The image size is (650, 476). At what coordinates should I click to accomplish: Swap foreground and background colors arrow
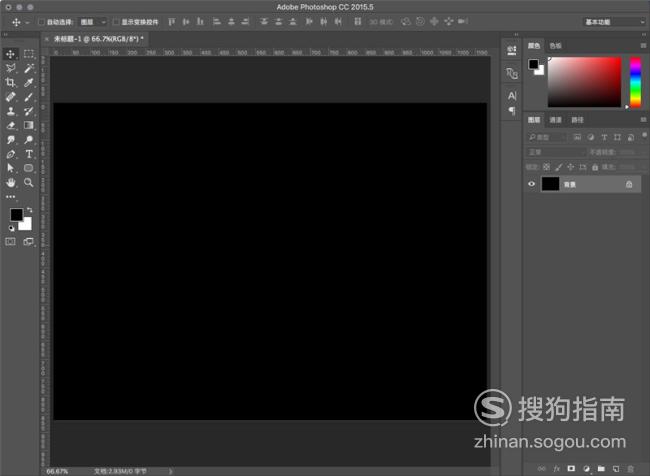(x=29, y=210)
